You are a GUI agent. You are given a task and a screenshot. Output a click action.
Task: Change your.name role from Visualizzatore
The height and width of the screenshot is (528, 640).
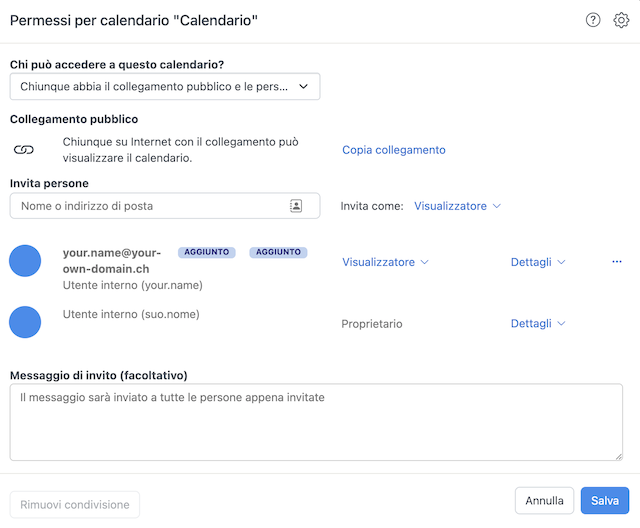click(x=385, y=262)
